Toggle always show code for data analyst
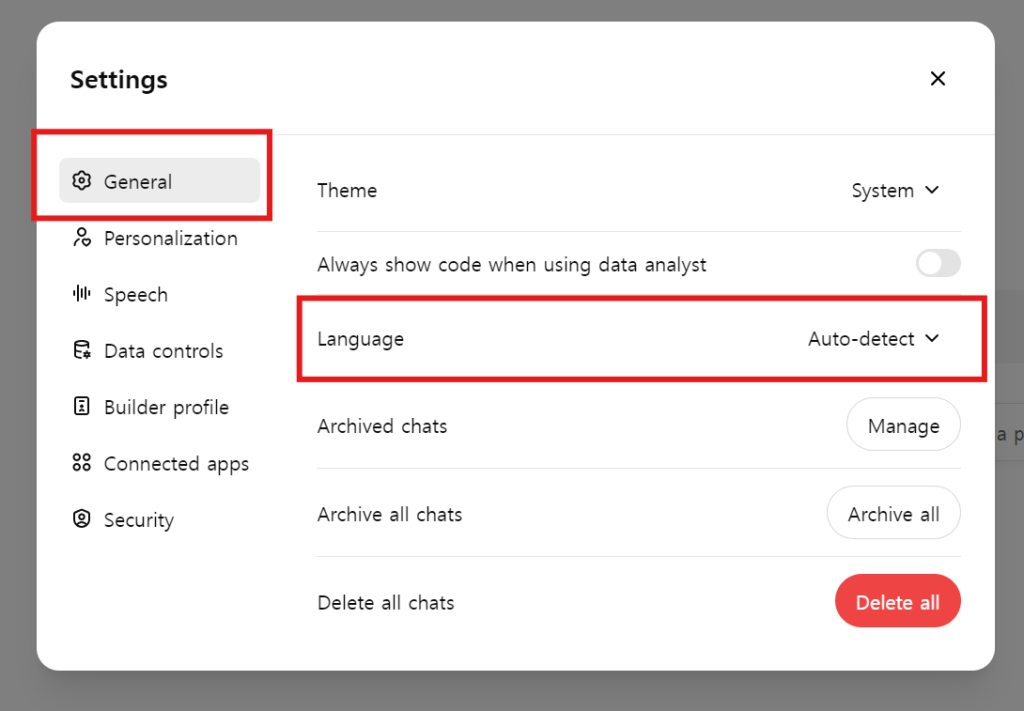This screenshot has height=711, width=1024. [937, 264]
